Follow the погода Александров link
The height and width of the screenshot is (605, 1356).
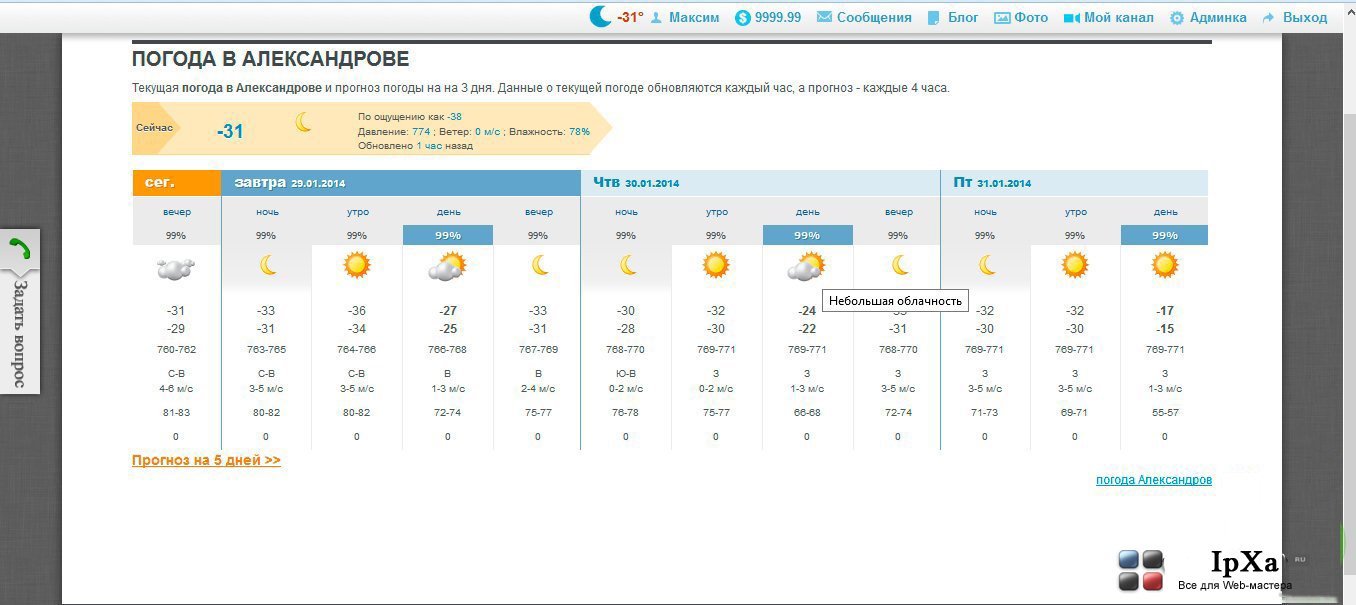(1154, 480)
